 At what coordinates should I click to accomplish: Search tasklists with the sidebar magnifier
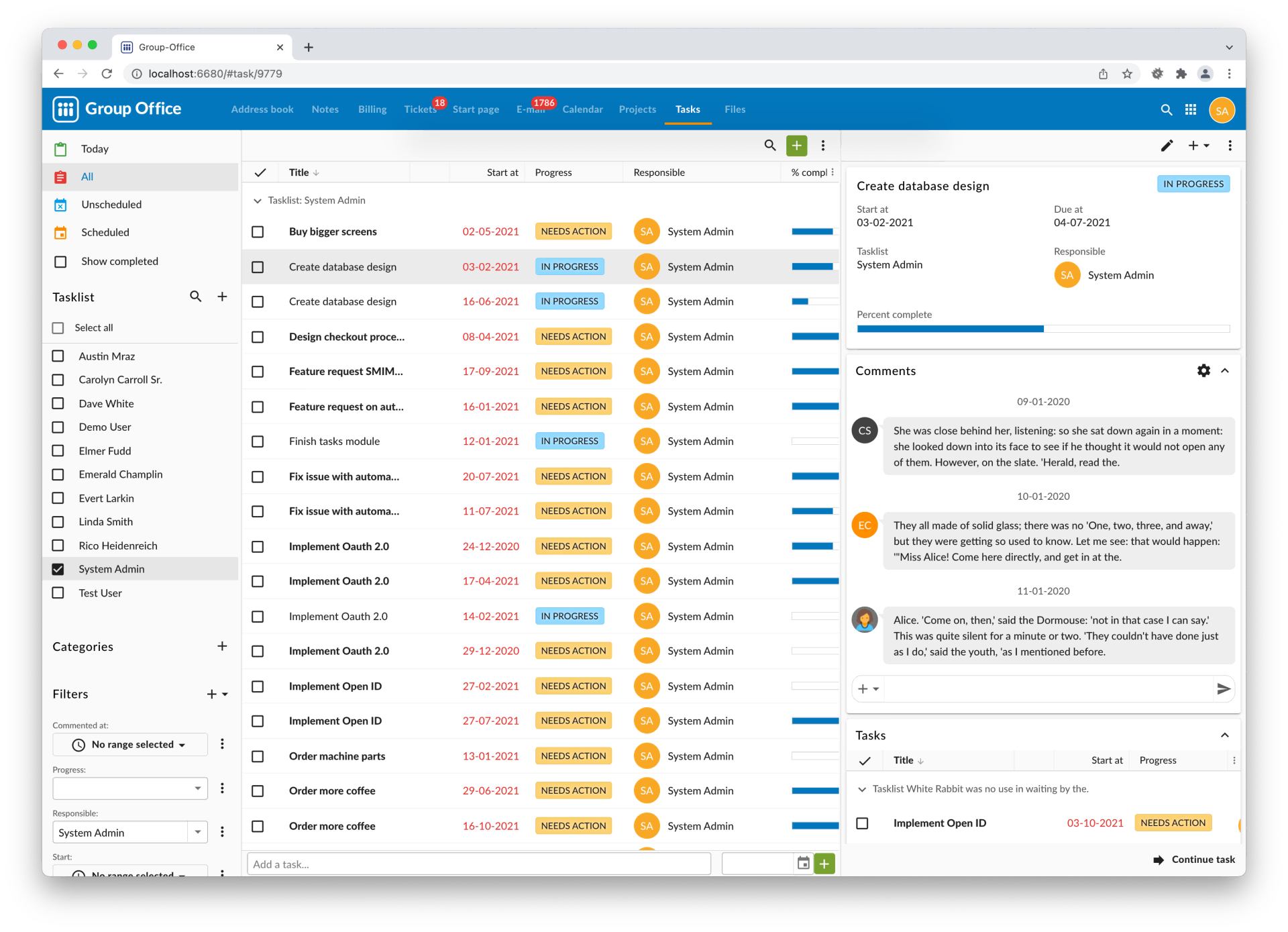click(195, 297)
